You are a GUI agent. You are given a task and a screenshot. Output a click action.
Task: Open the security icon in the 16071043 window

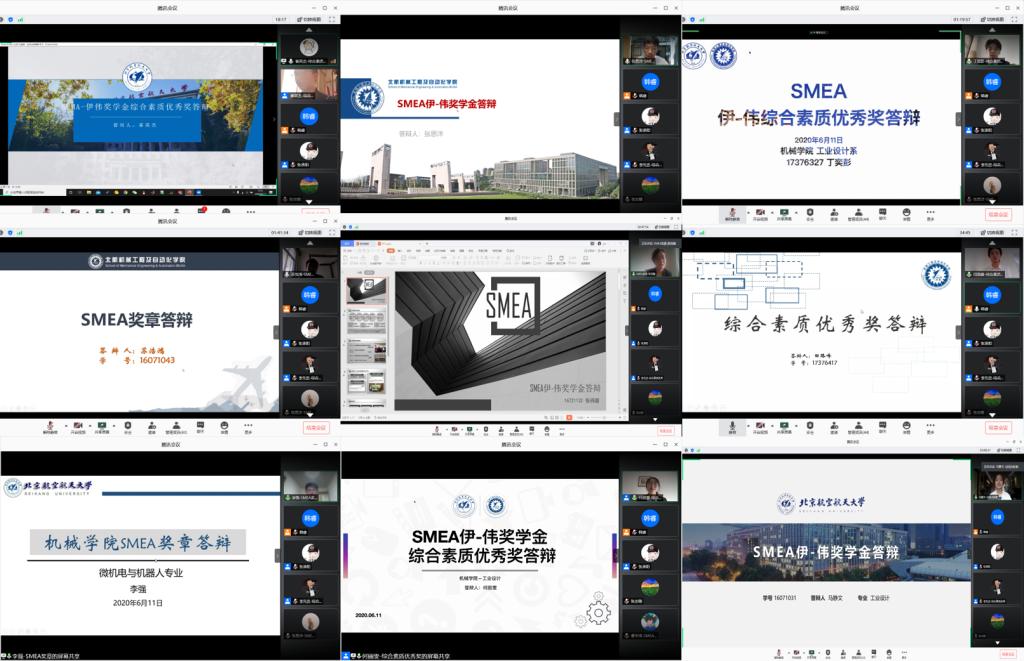click(x=127, y=427)
